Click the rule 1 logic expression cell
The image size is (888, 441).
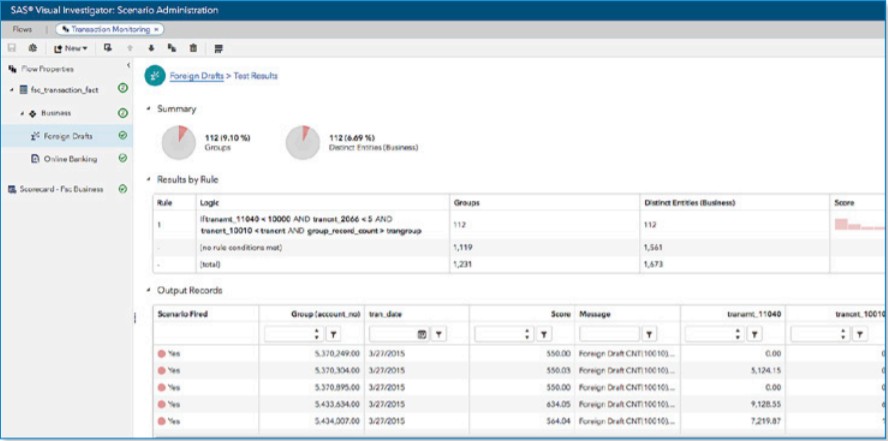[x=323, y=225]
